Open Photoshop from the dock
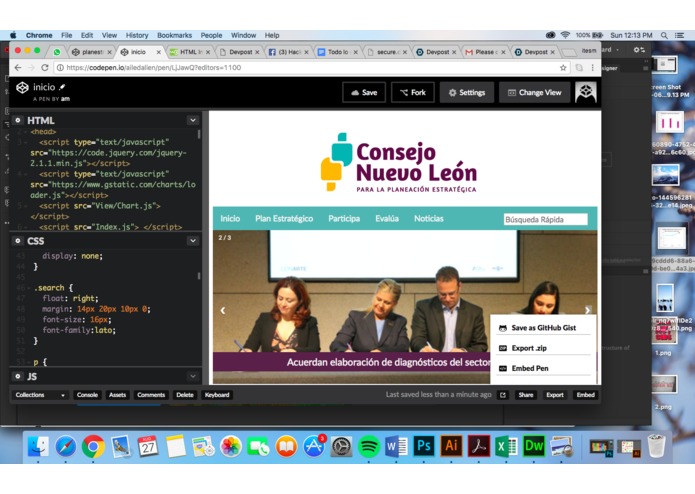695x494 pixels. tap(424, 446)
